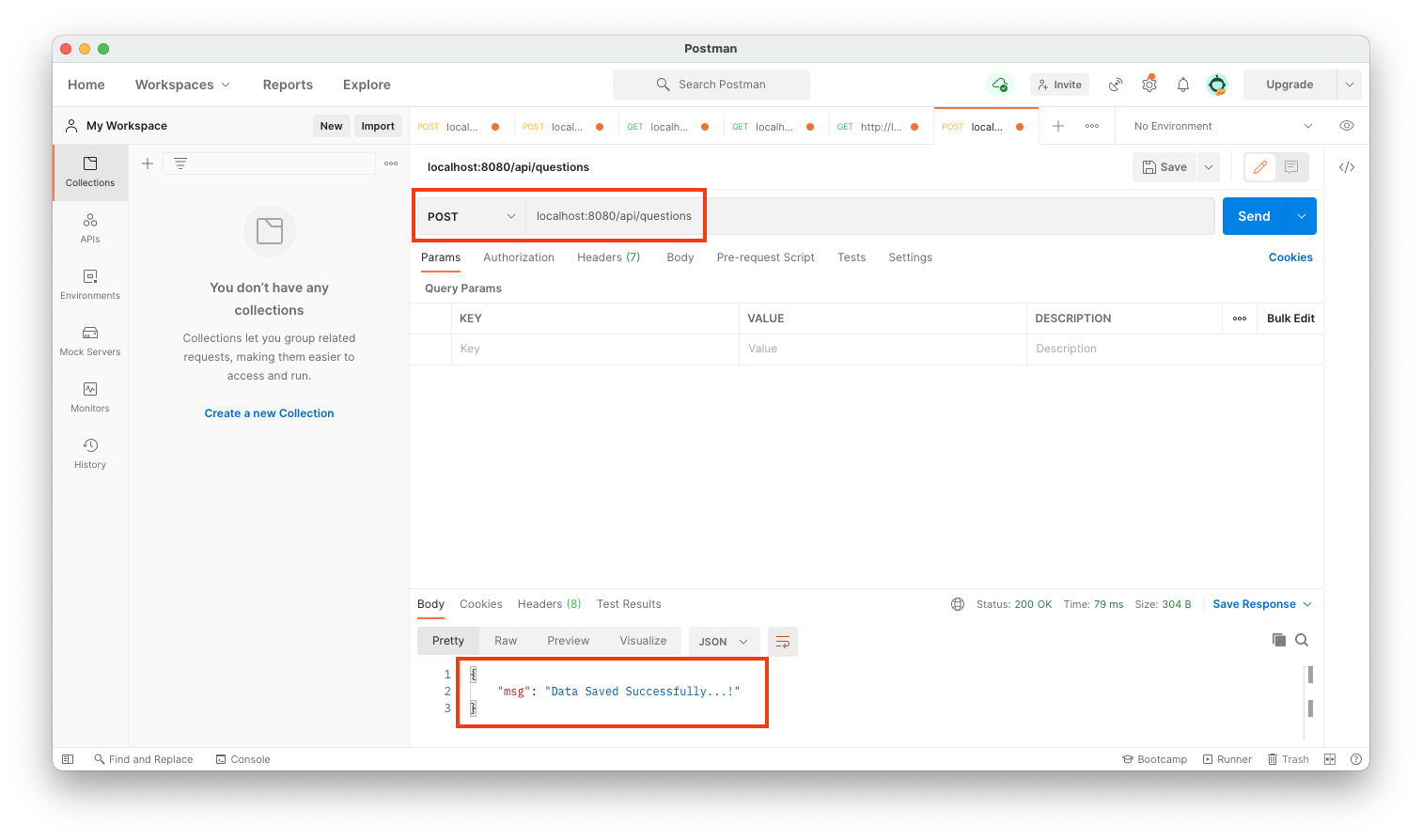The image size is (1422, 840).
Task: Open the user avatar menu
Action: [1217, 85]
